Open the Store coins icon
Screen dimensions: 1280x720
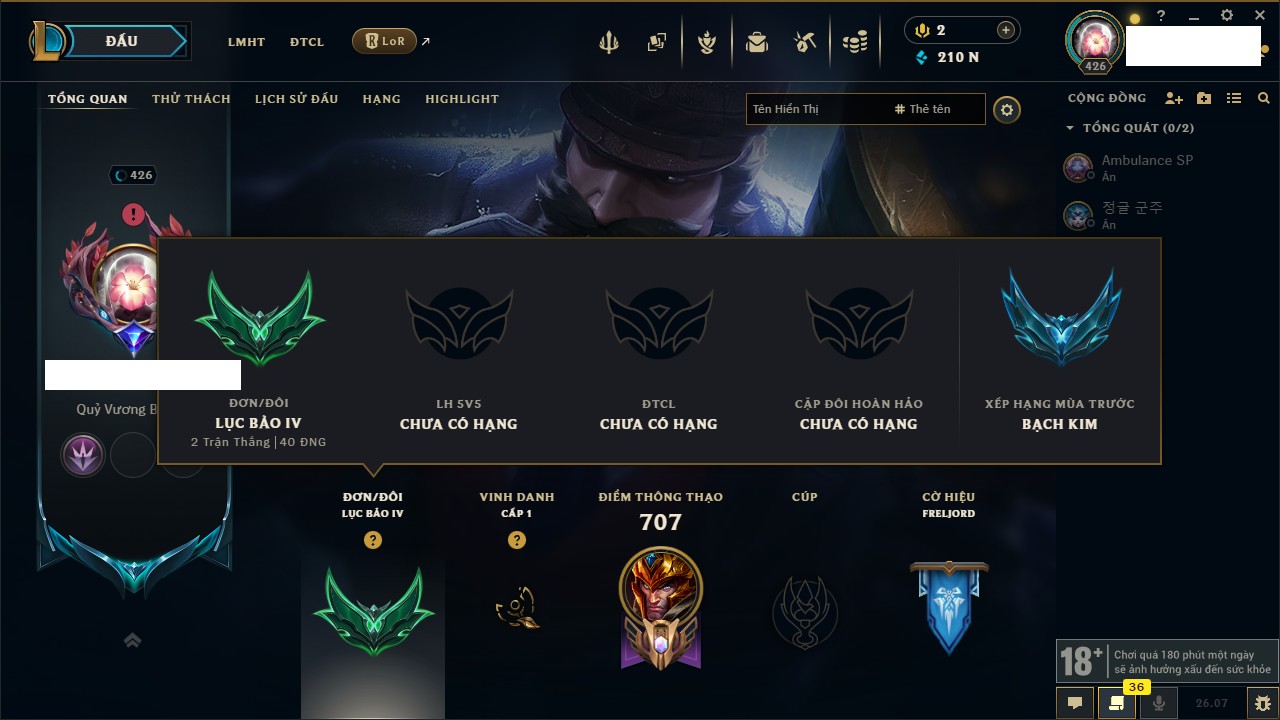point(855,42)
